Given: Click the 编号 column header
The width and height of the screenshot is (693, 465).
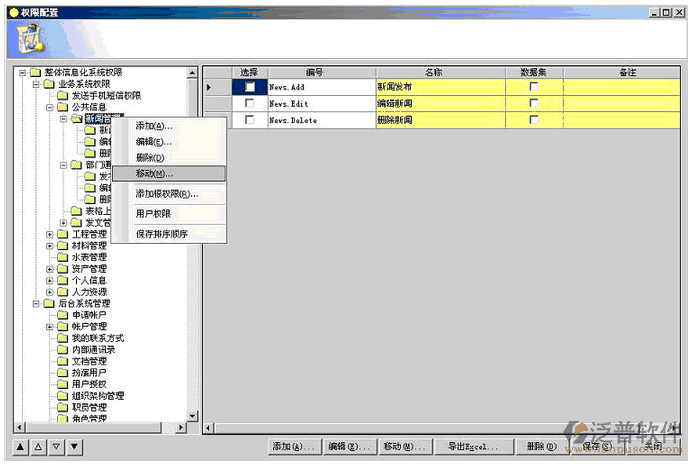Looking at the screenshot, I should 322,72.
